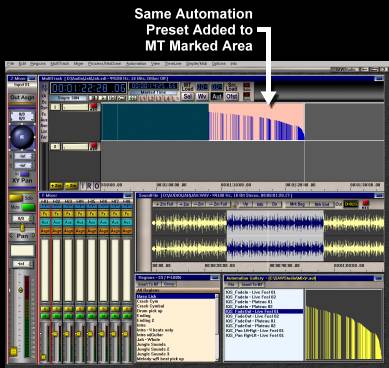Adjust the fader on F Mixer channel 2
This screenshot has width=389, height=368.
tap(55, 334)
